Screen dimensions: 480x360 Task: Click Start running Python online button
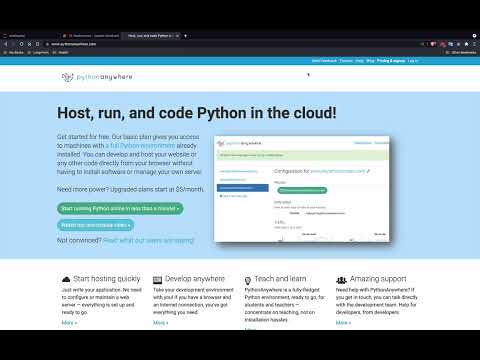pos(120,209)
